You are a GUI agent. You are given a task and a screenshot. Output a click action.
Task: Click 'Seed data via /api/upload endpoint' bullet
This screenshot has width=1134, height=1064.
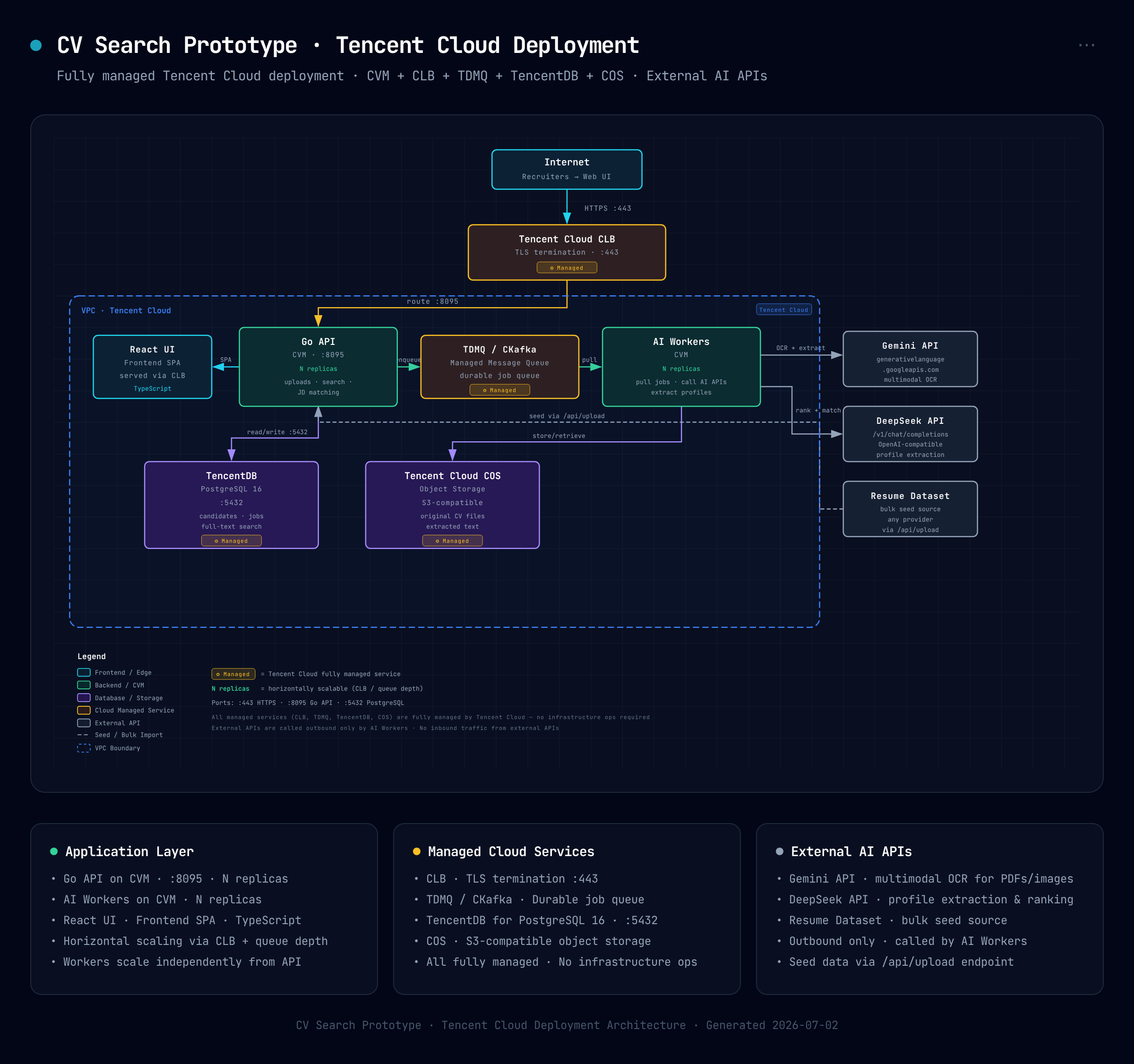pyautogui.click(x=901, y=962)
